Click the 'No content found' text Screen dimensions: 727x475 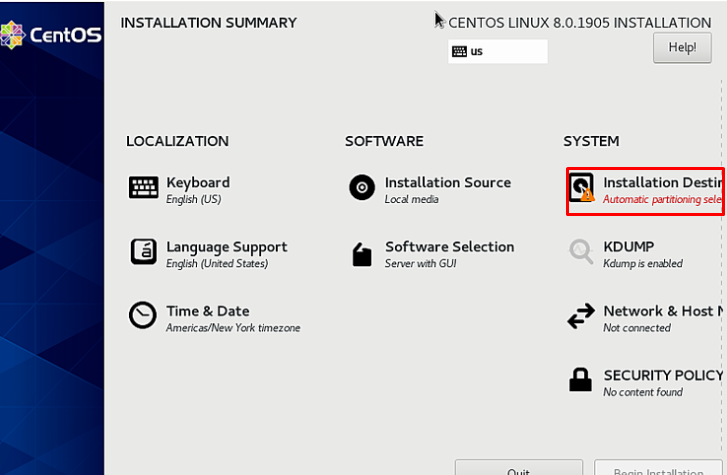click(x=643, y=392)
